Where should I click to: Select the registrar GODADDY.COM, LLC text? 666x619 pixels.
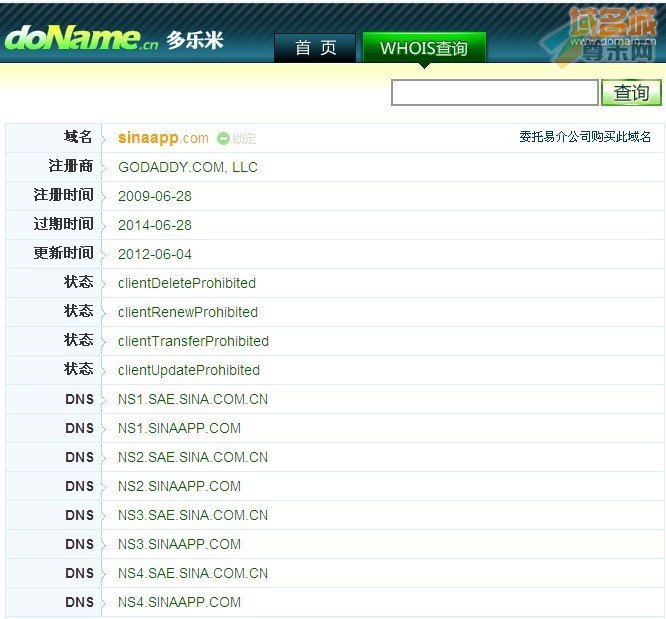click(188, 167)
